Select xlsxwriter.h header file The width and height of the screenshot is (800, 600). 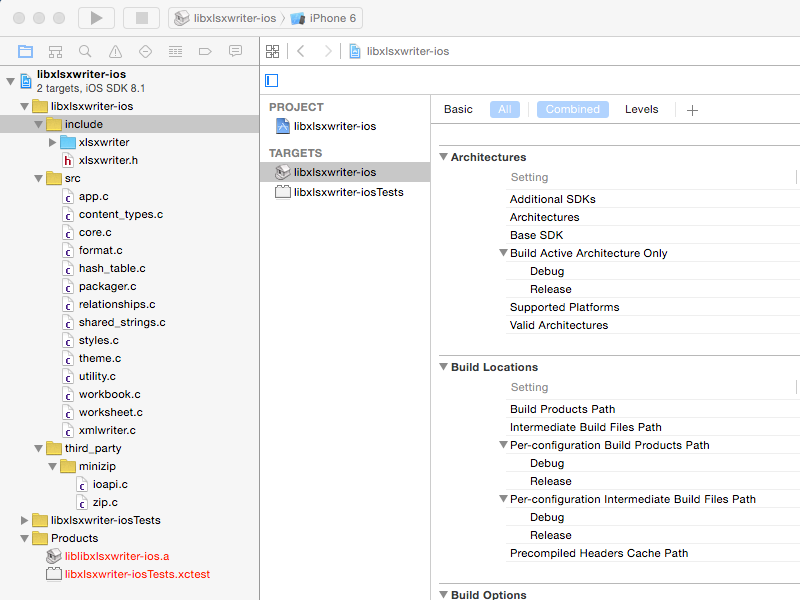pos(108,160)
